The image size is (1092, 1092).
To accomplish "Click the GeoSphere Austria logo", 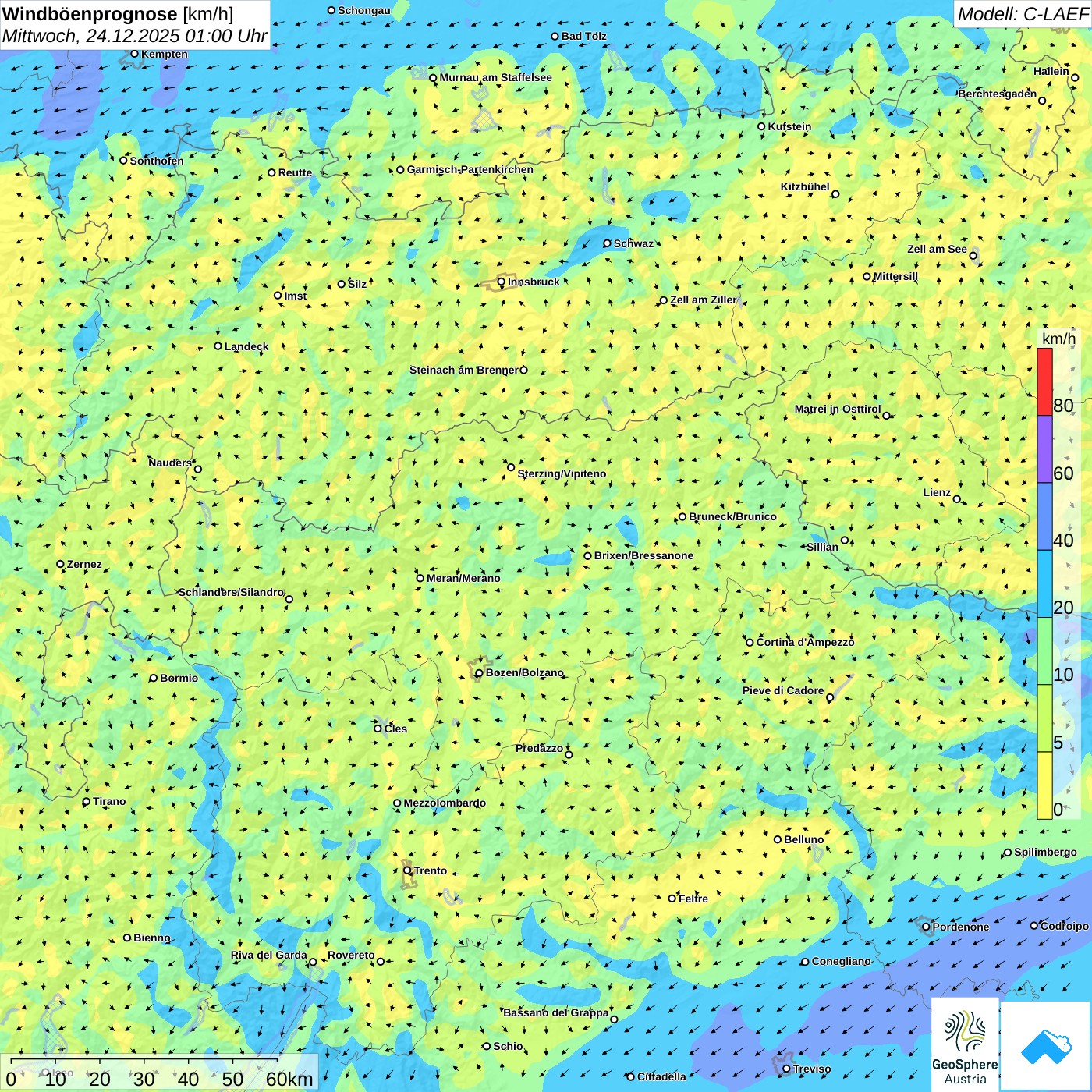I will [x=965, y=1044].
